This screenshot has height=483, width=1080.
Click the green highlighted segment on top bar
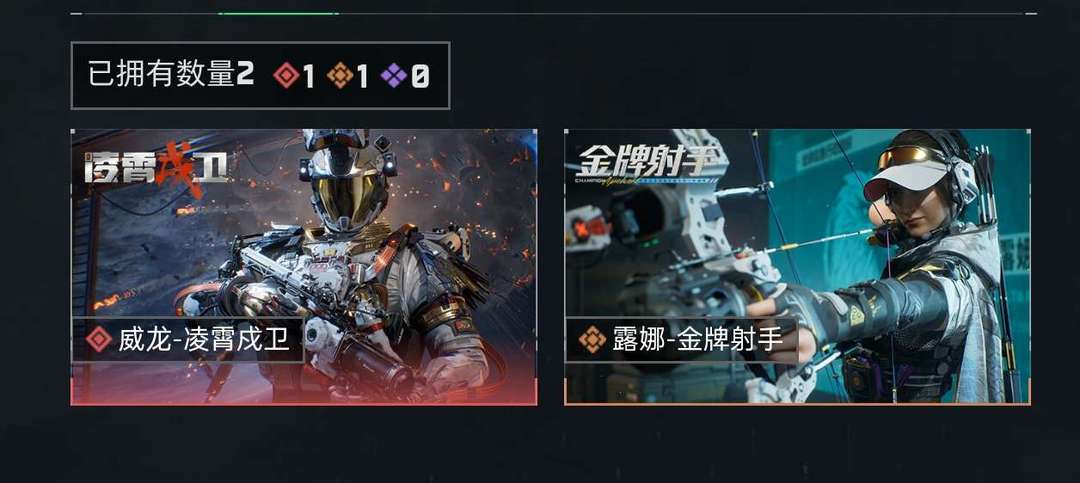(x=278, y=13)
